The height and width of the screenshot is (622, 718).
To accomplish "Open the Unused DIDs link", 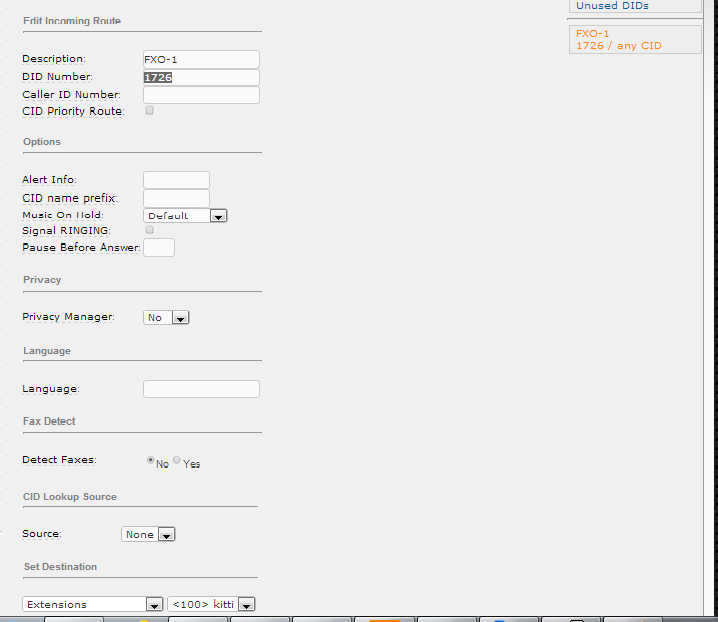I will click(x=612, y=6).
